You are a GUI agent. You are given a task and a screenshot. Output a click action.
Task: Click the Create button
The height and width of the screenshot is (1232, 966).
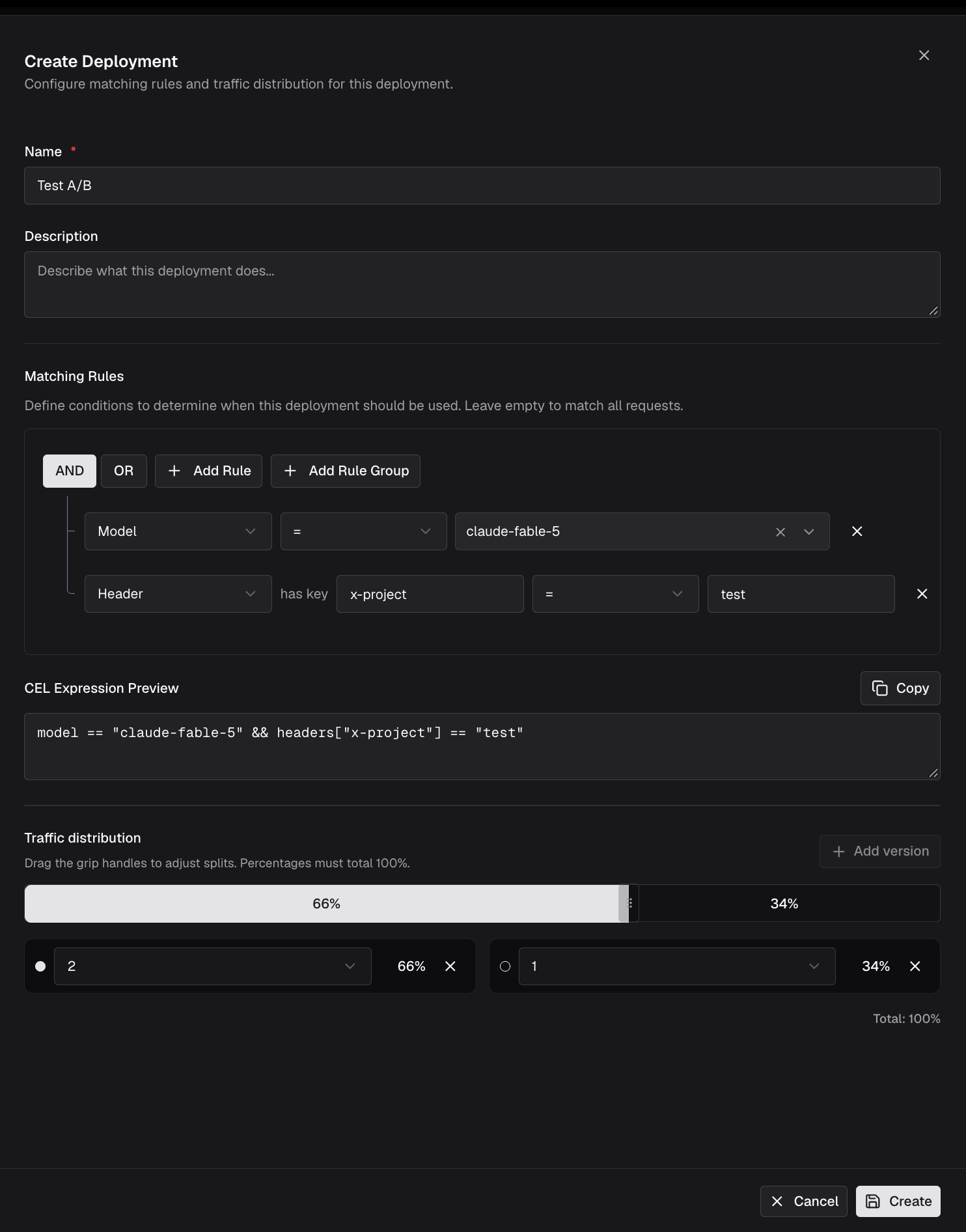point(898,1201)
